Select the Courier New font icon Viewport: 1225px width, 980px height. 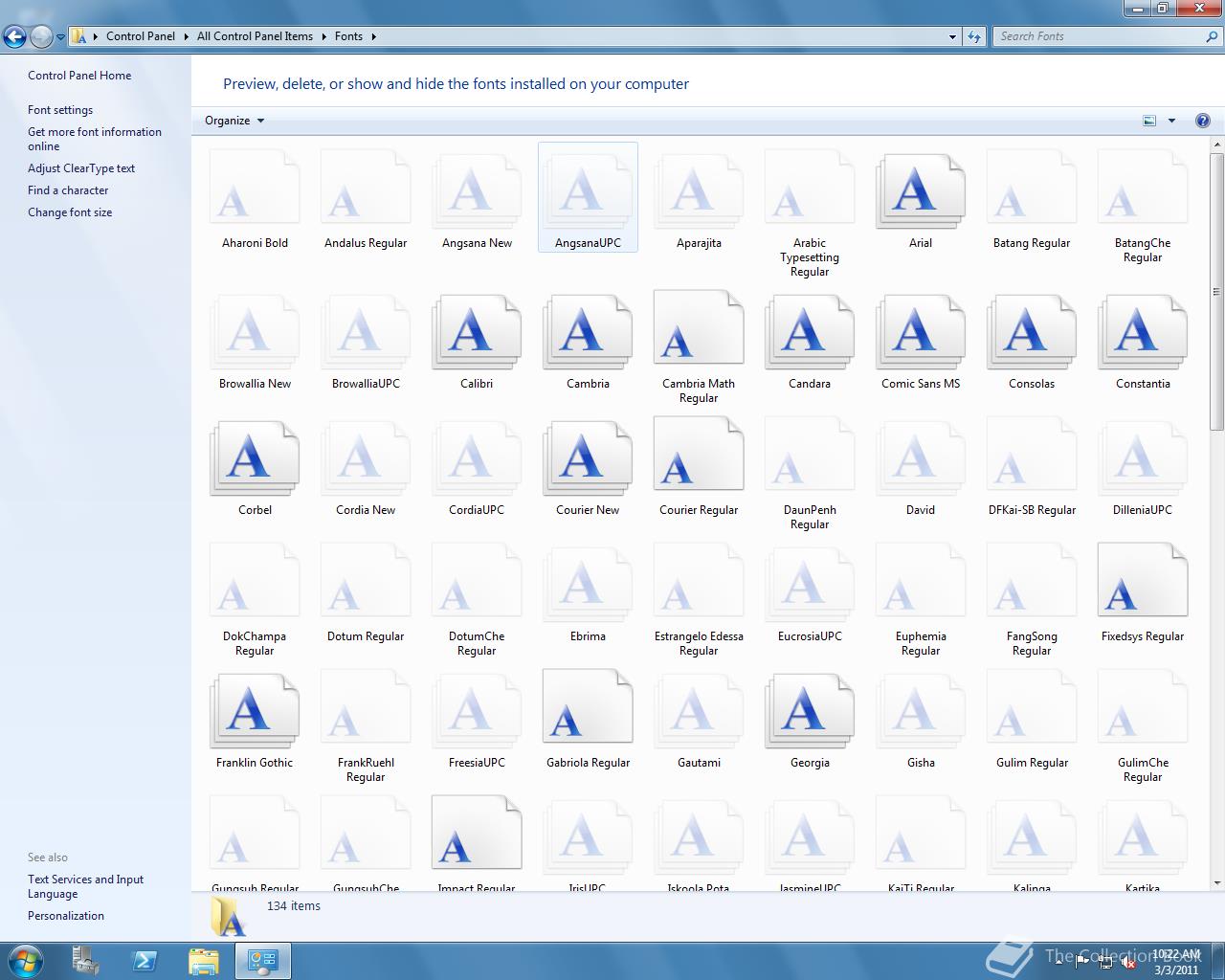(x=587, y=457)
